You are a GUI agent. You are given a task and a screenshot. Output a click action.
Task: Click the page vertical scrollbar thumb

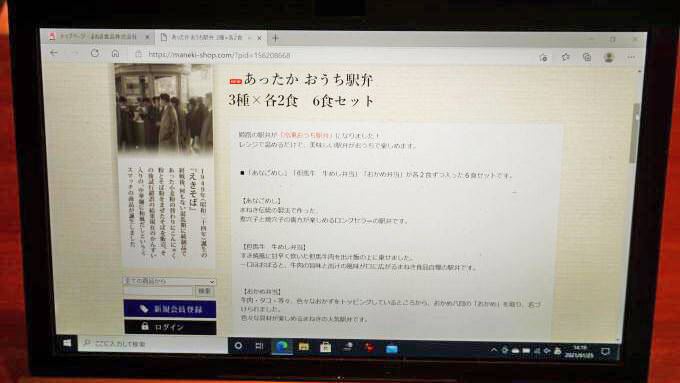634,133
